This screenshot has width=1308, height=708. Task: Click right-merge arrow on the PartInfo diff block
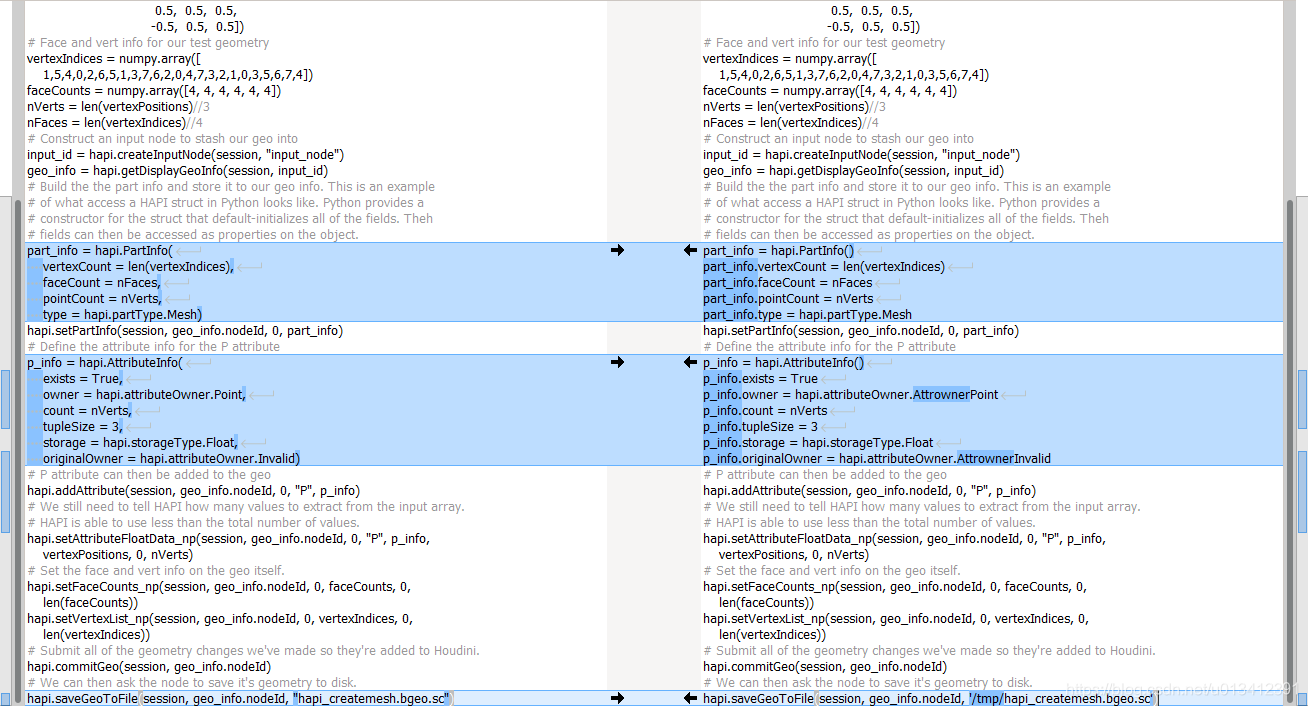tap(617, 250)
